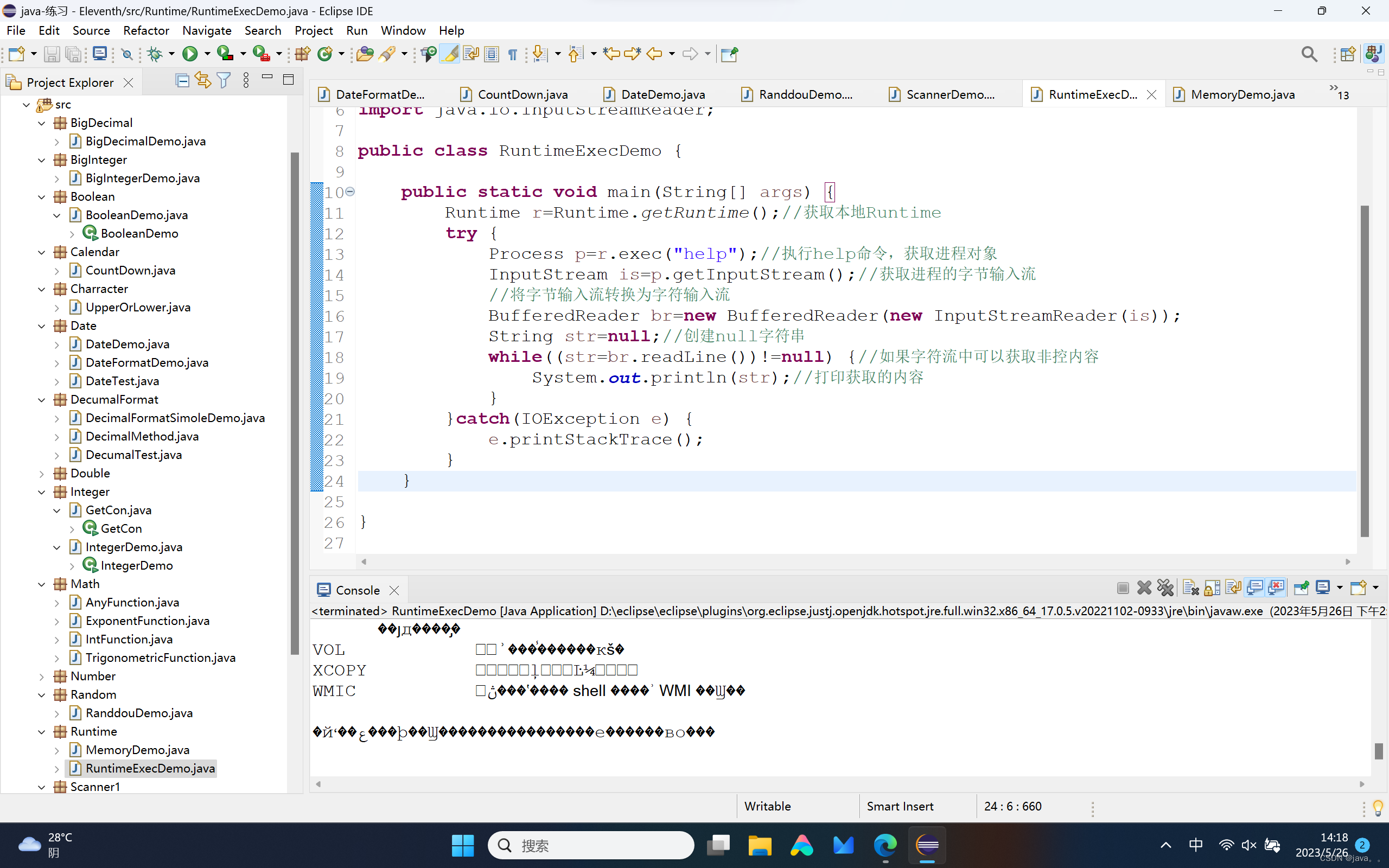The image size is (1389, 868).
Task: Show hidden editor tabs list (13)
Action: click(x=1339, y=92)
